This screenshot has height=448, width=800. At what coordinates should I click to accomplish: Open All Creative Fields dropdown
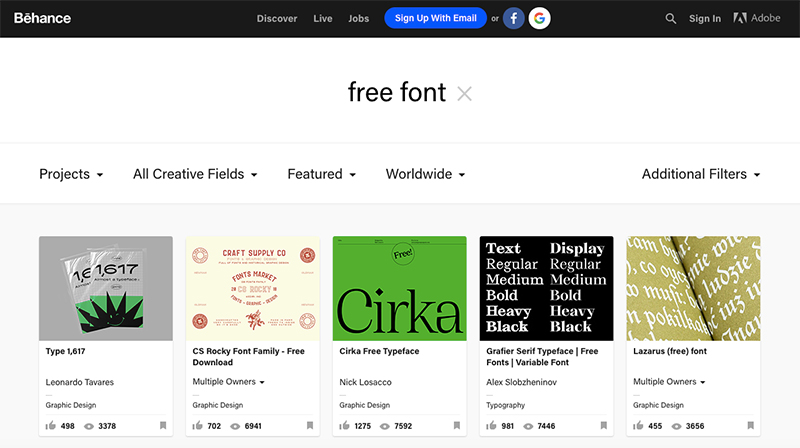pos(195,175)
